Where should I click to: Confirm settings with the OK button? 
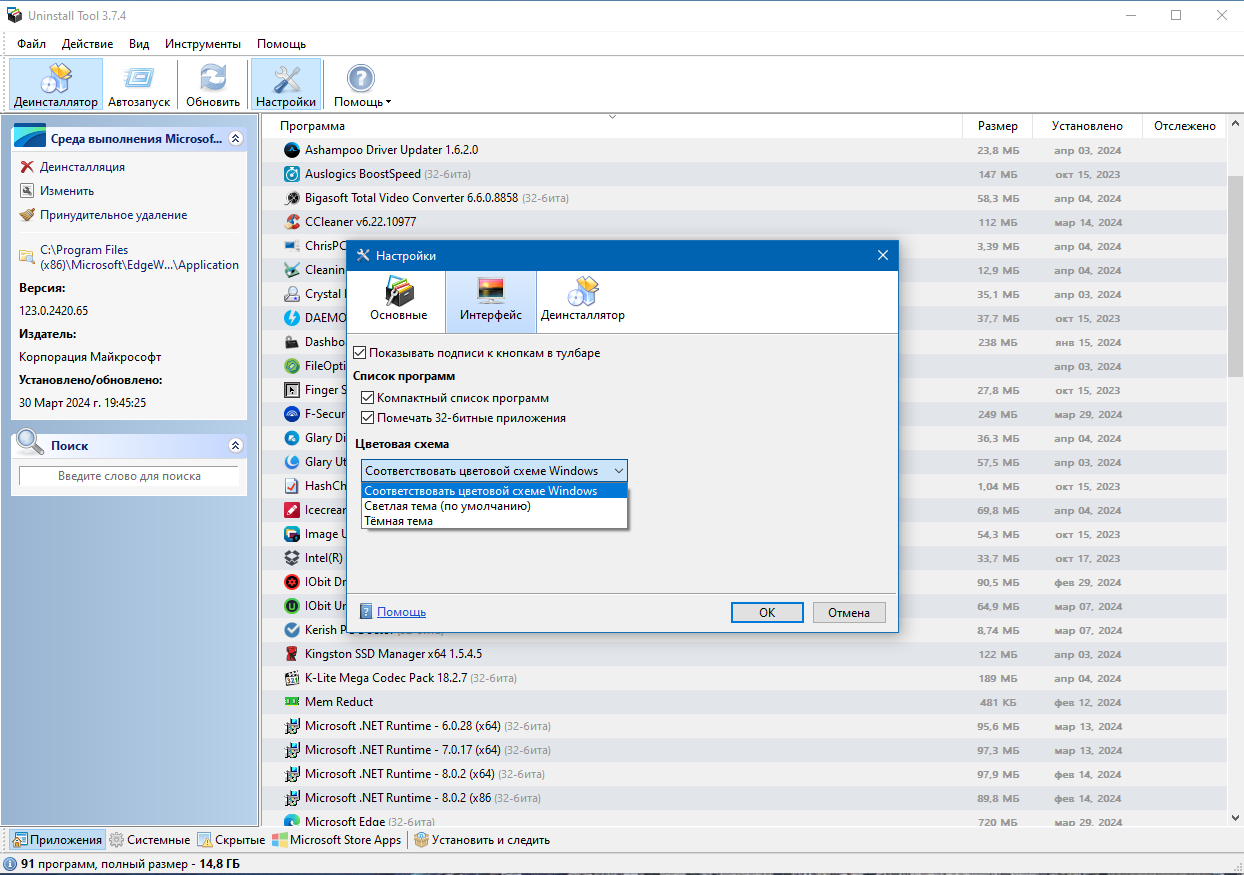coord(767,613)
